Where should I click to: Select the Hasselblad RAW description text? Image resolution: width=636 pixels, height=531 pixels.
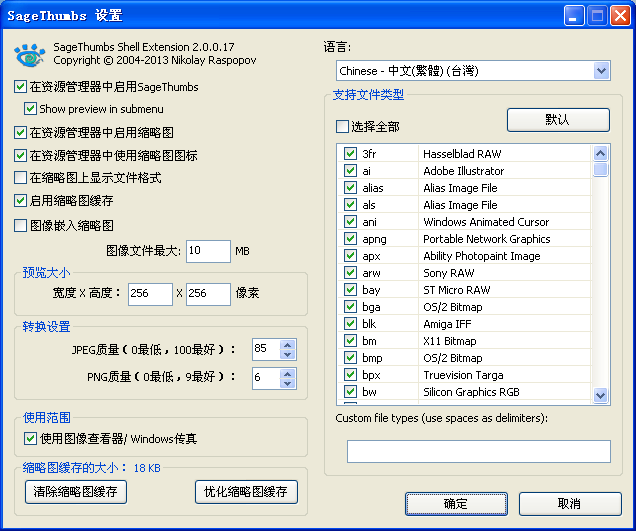462,154
